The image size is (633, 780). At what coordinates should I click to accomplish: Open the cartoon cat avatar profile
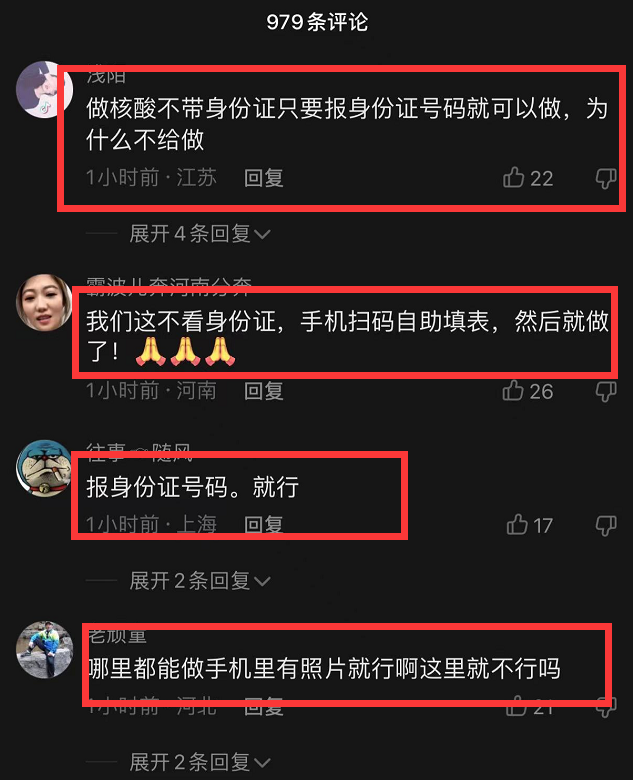coord(44,468)
